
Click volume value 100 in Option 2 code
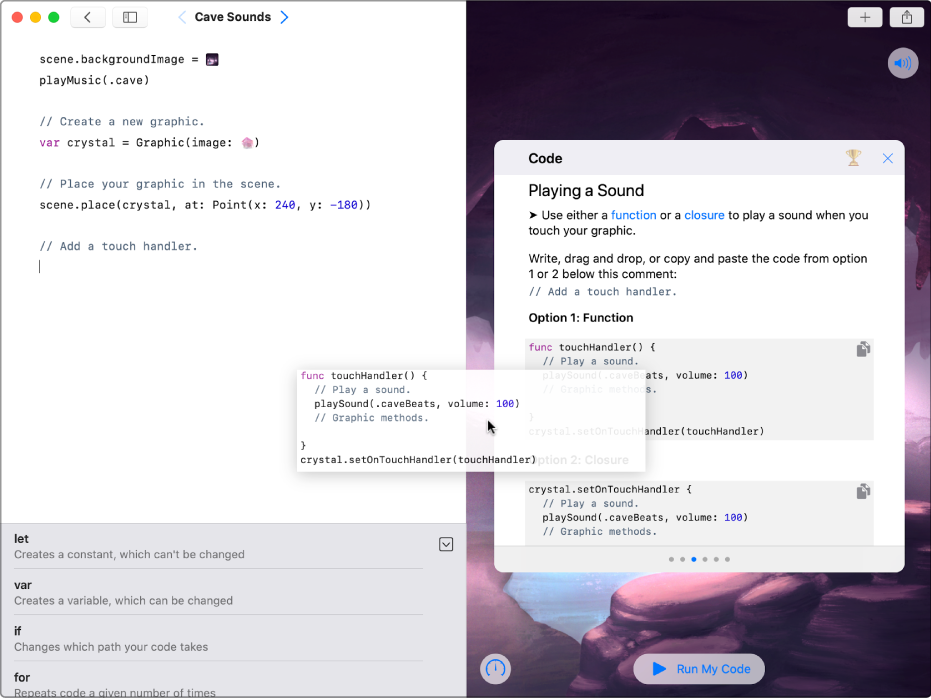tap(733, 518)
